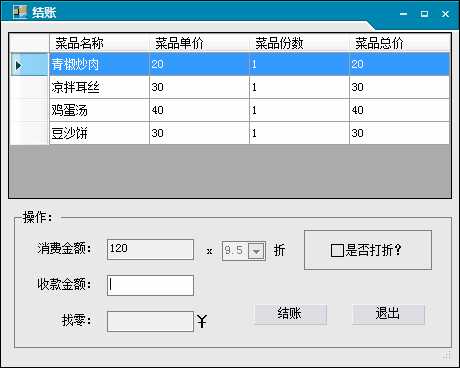Screen dimensions: 460x368
Task: Click total price 30 of 凉拌耳丝
Action: click(400, 87)
